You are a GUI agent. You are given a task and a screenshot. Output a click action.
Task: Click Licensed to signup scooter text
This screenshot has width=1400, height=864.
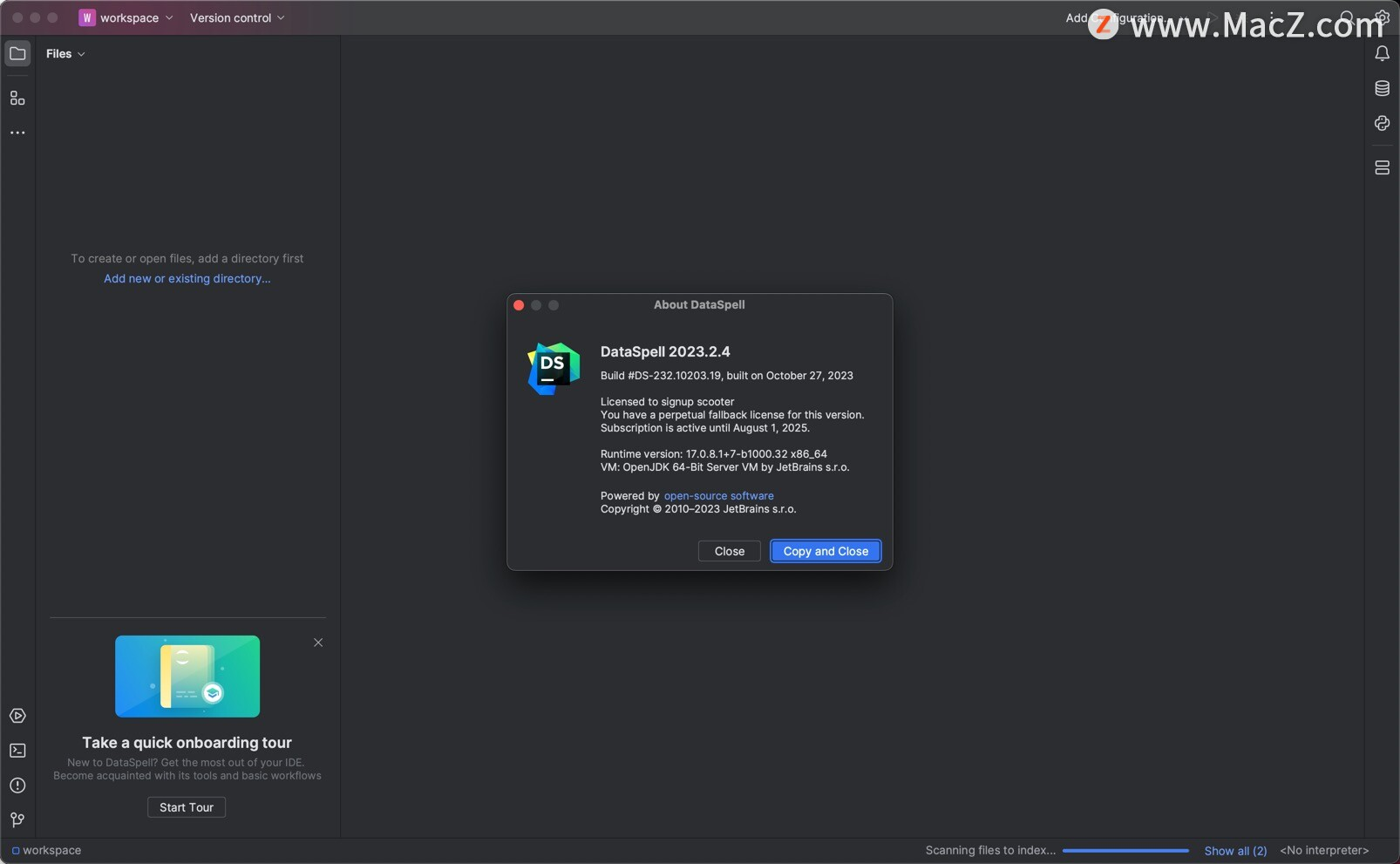click(x=667, y=402)
